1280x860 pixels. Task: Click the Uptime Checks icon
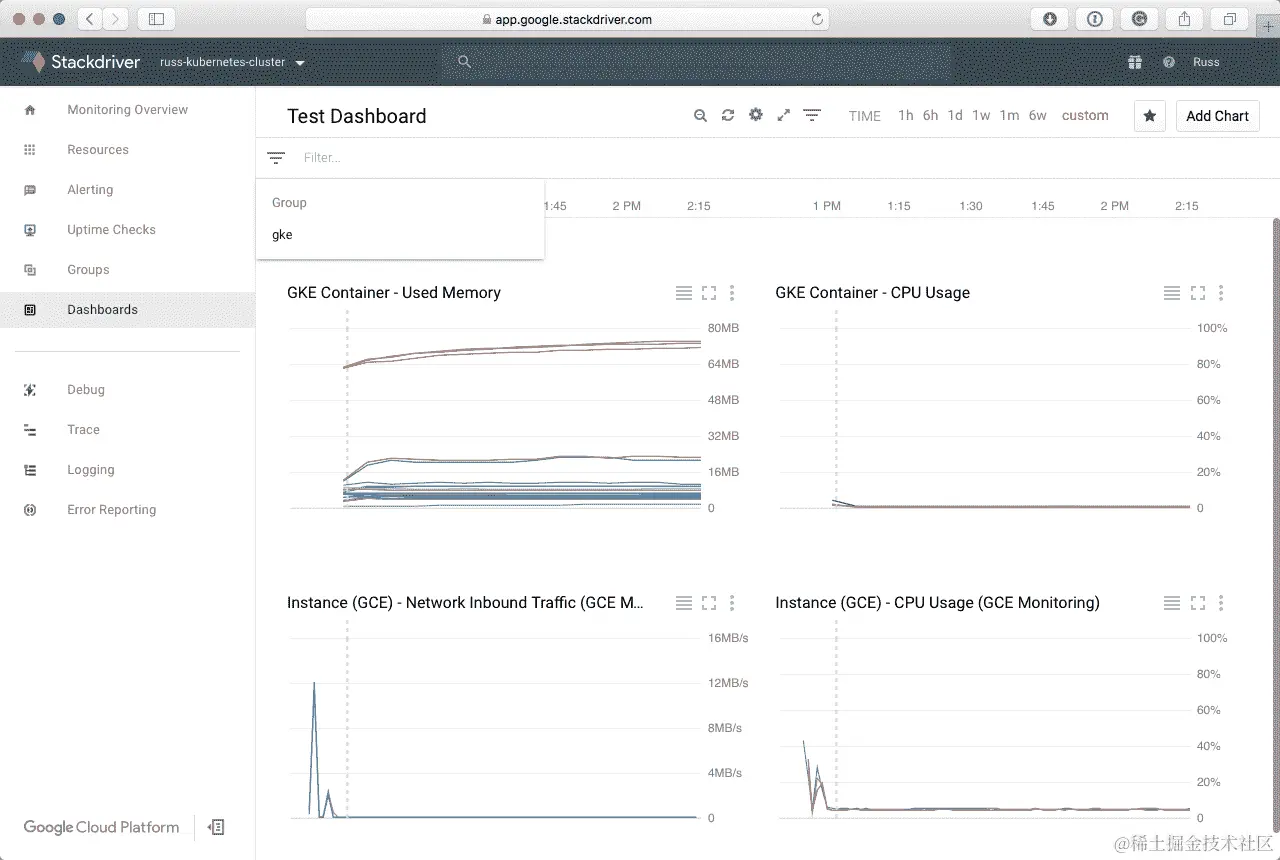pos(30,230)
